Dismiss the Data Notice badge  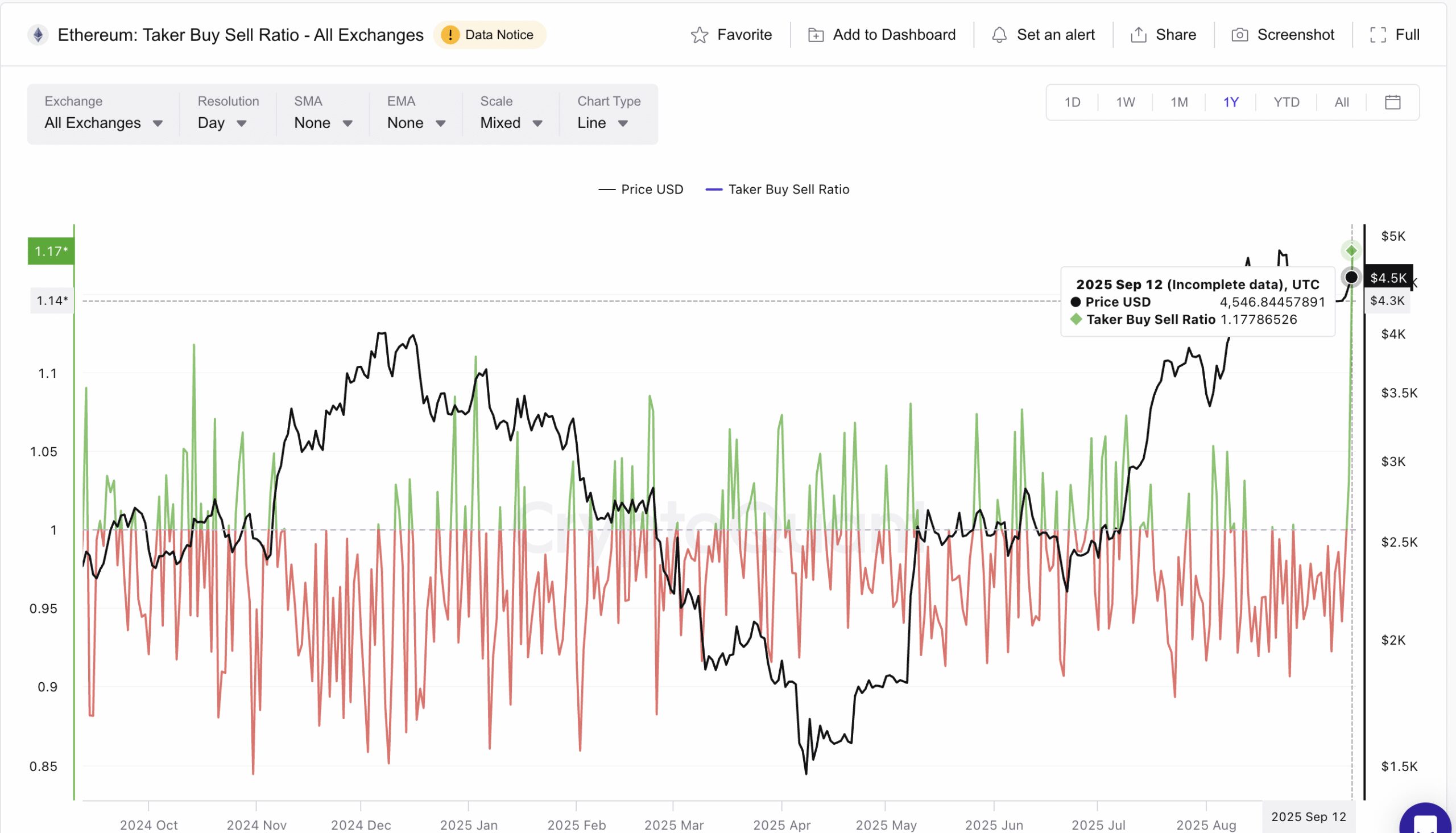pyautogui.click(x=490, y=34)
